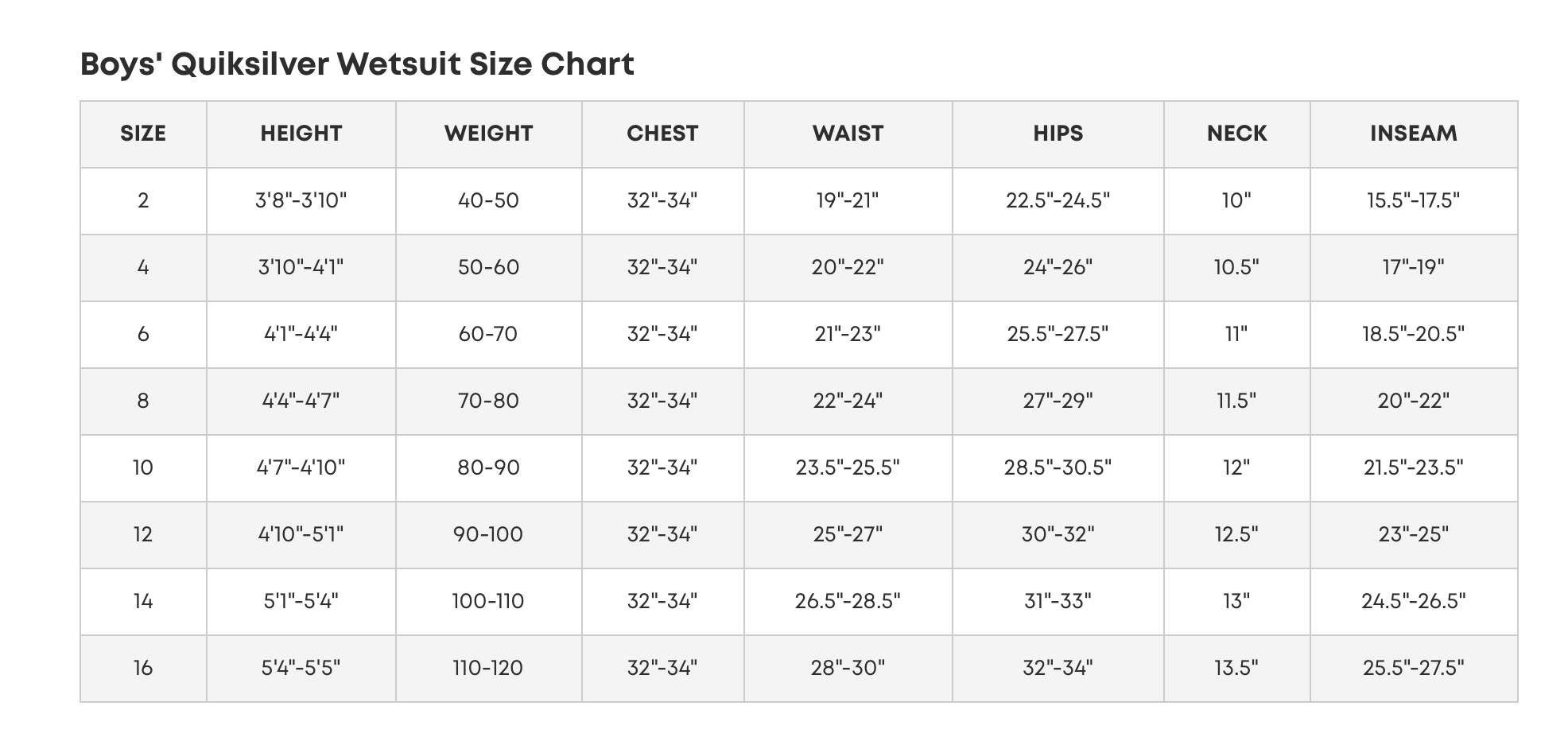Click the SIZE column header
The width and height of the screenshot is (1568, 733).
coord(143,134)
